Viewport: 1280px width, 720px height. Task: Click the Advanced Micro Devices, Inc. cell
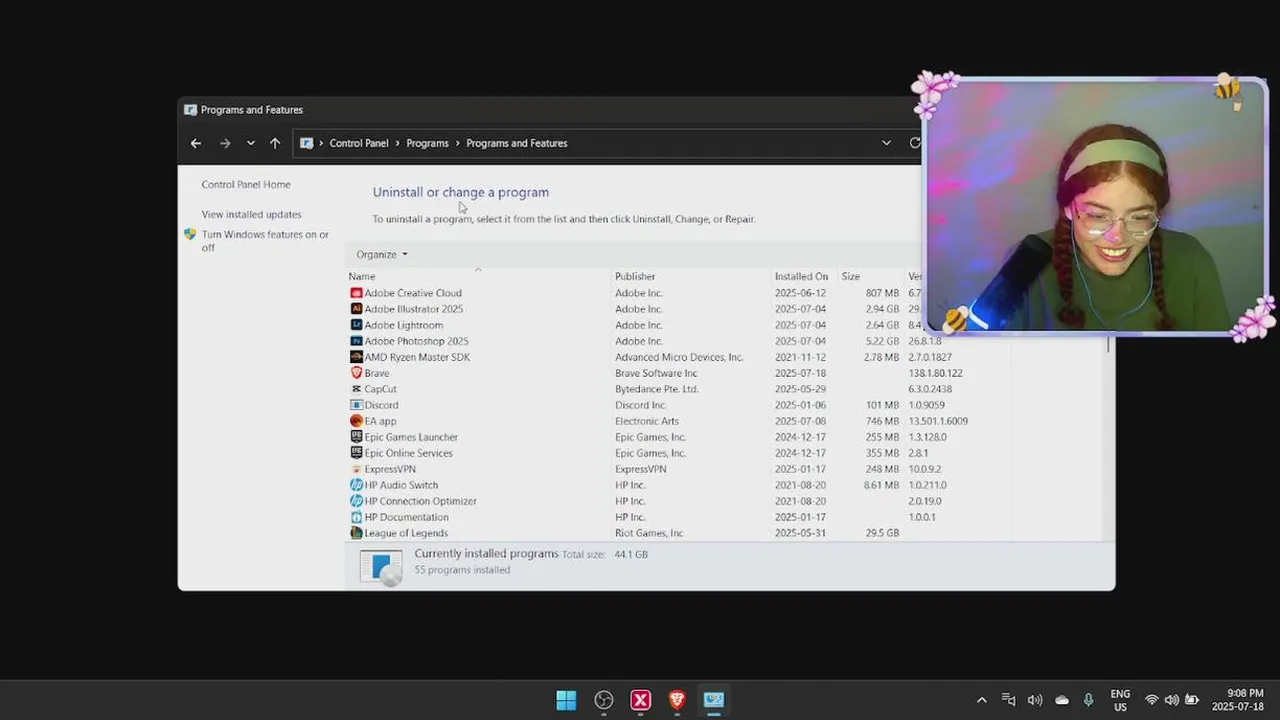(x=679, y=357)
